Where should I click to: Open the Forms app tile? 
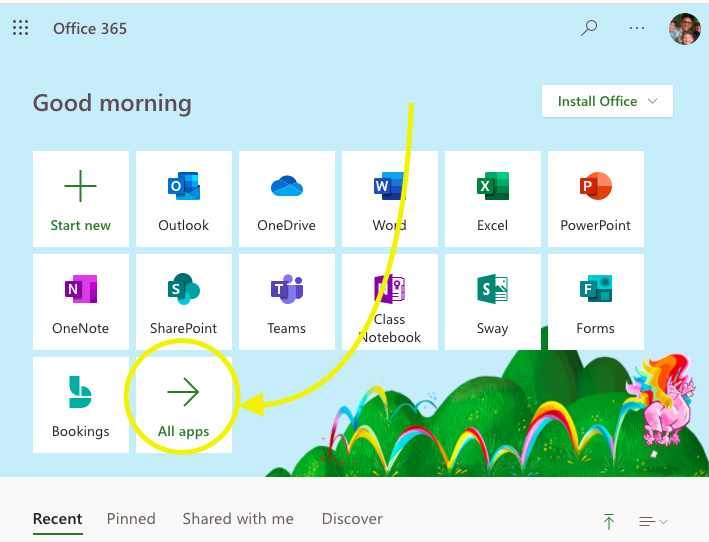pyautogui.click(x=596, y=302)
